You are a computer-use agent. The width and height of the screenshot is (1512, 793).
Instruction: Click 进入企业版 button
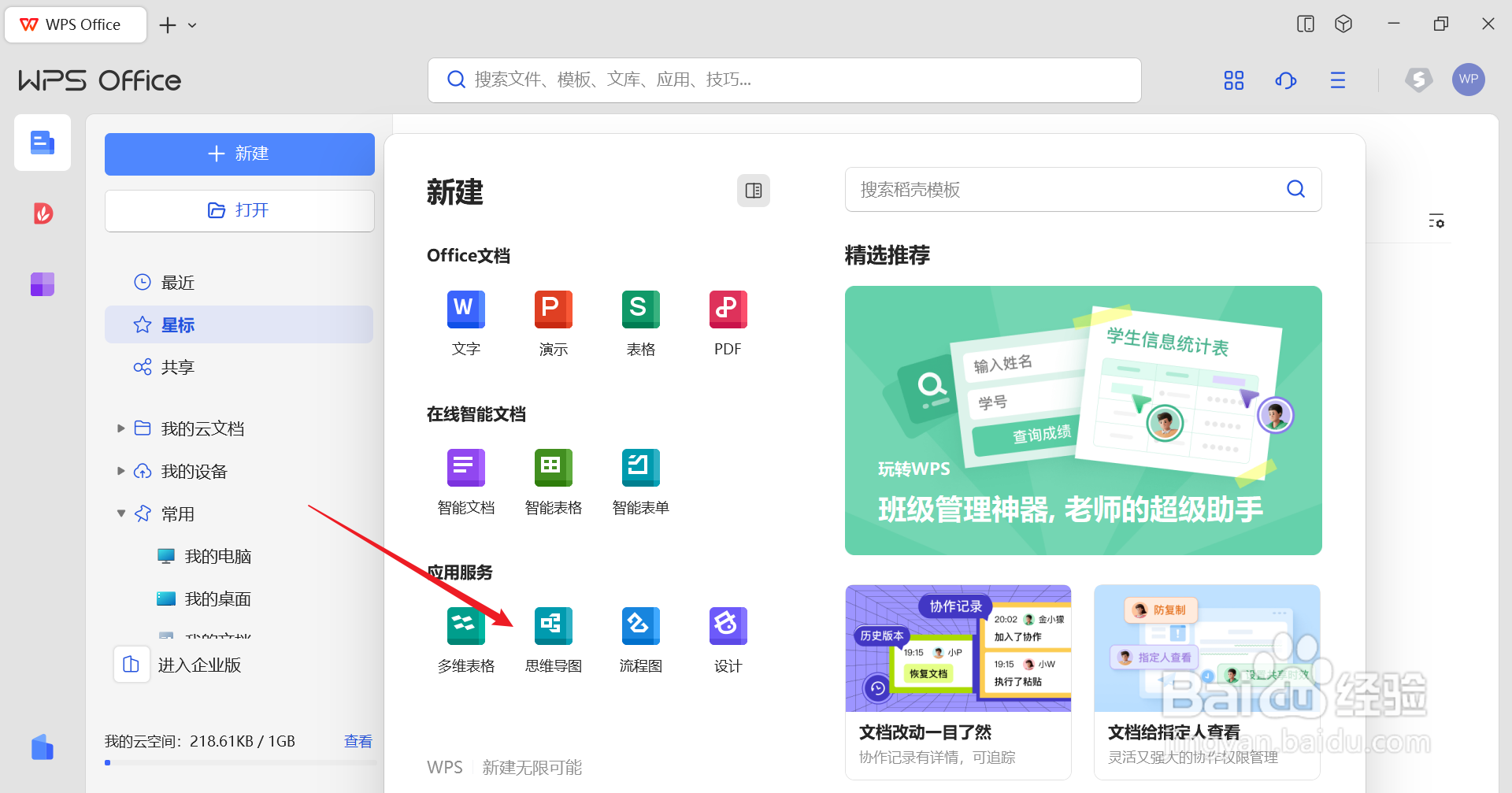178,665
